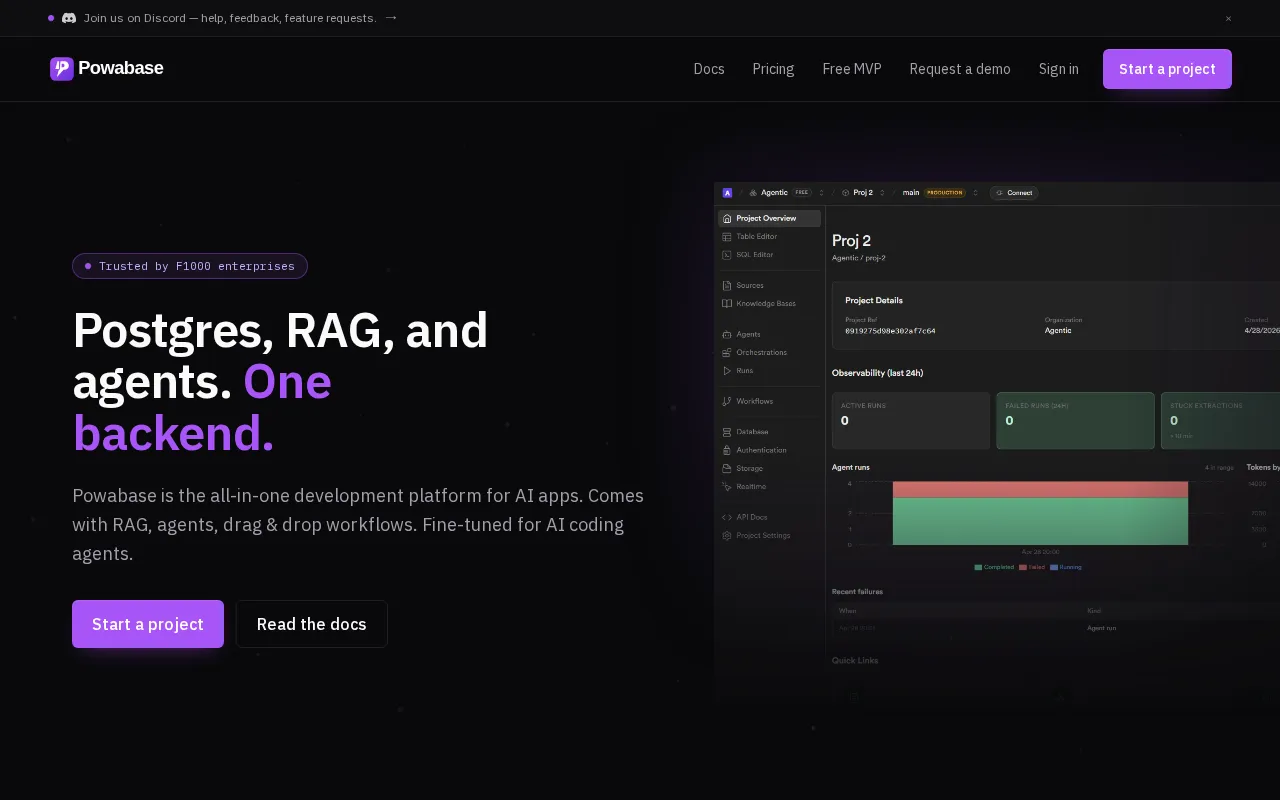
Task: Click the Trusted by F1000 enterprises badge
Action: [190, 266]
